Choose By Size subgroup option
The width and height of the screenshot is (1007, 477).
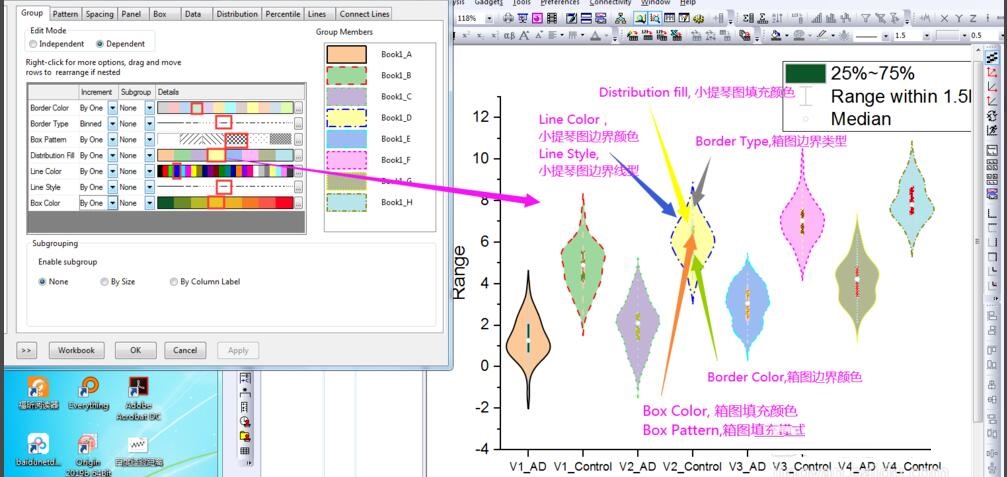pos(105,282)
